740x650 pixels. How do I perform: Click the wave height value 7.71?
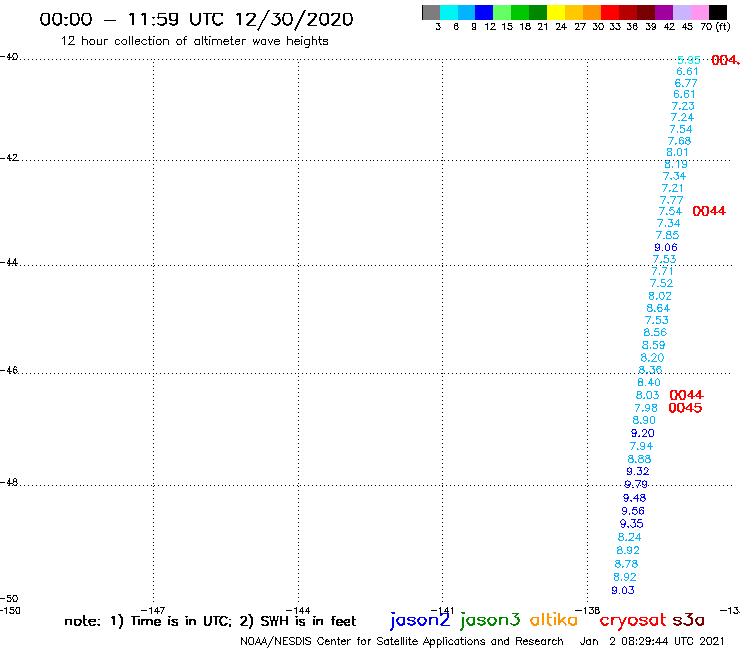pos(662,271)
